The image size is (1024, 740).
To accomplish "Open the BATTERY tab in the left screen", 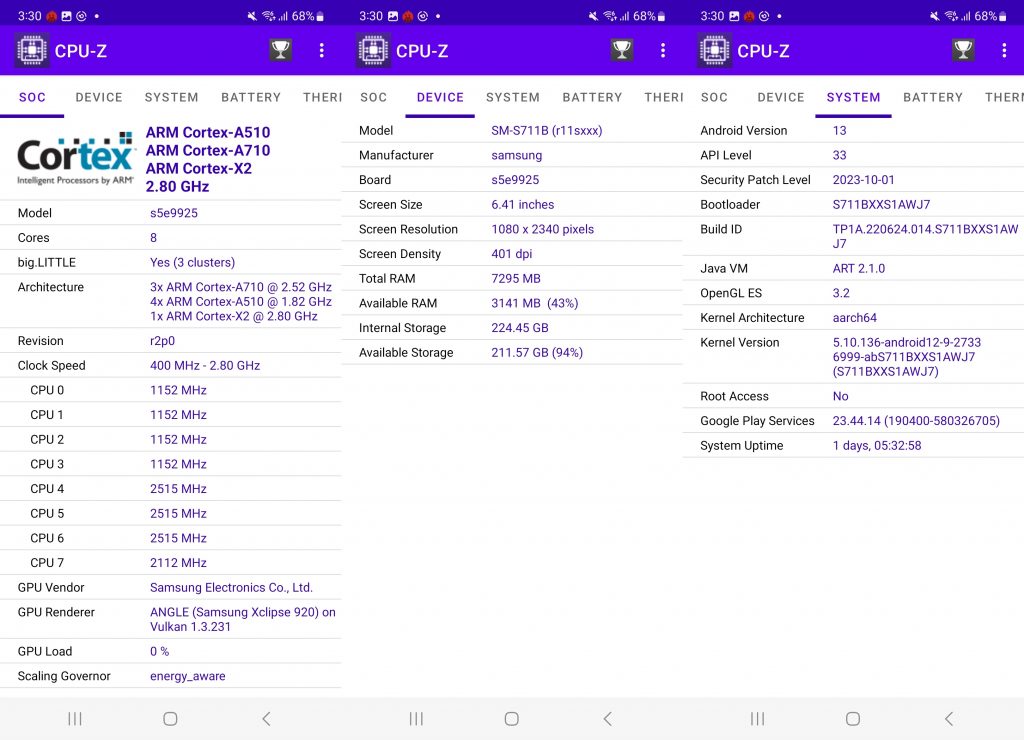I will (x=251, y=97).
